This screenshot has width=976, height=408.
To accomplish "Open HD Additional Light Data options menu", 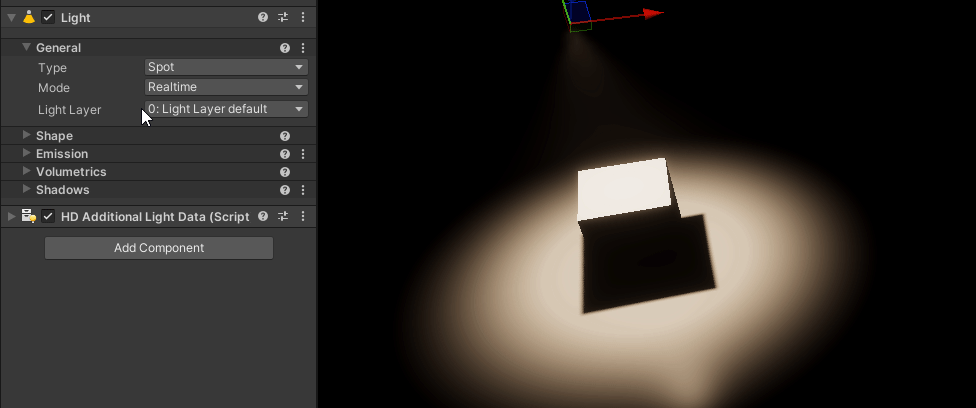I will coord(303,216).
